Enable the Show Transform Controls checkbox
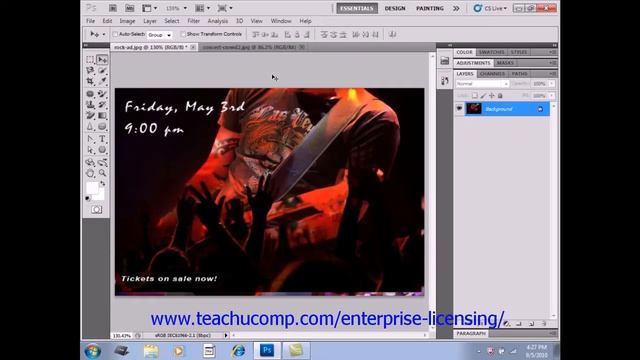This screenshot has height=360, width=640. tap(183, 34)
